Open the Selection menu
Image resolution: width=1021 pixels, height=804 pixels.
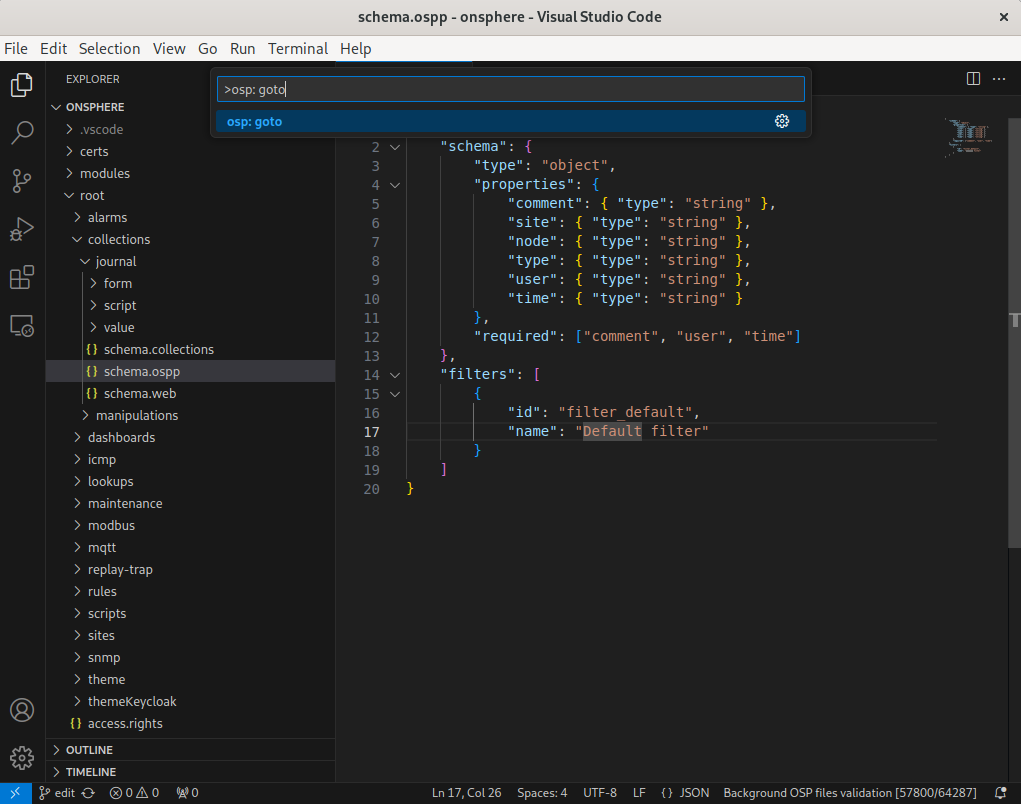[109, 49]
